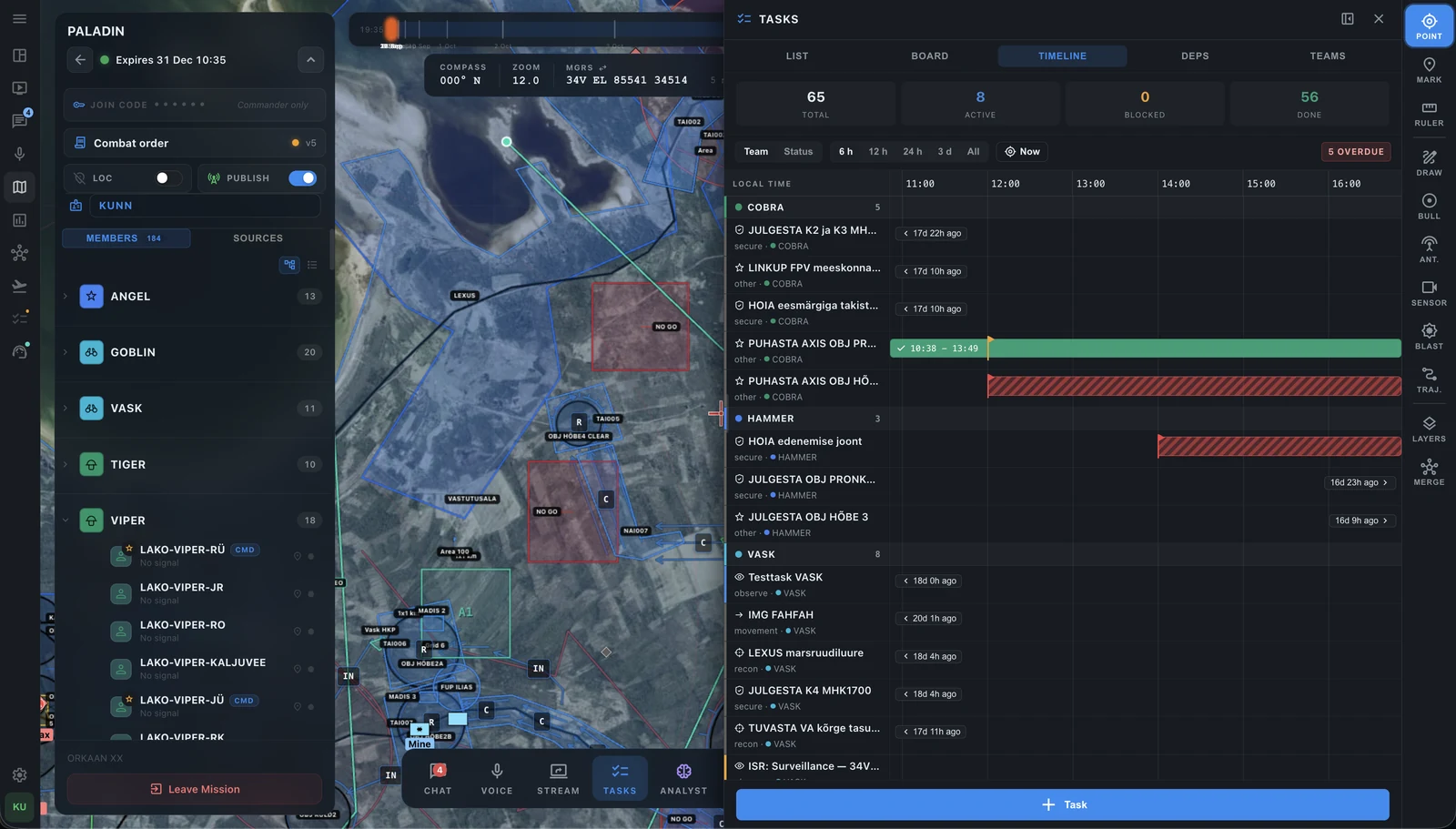This screenshot has width=1456, height=829.
Task: Select the MERGE tool
Action: 1429,472
